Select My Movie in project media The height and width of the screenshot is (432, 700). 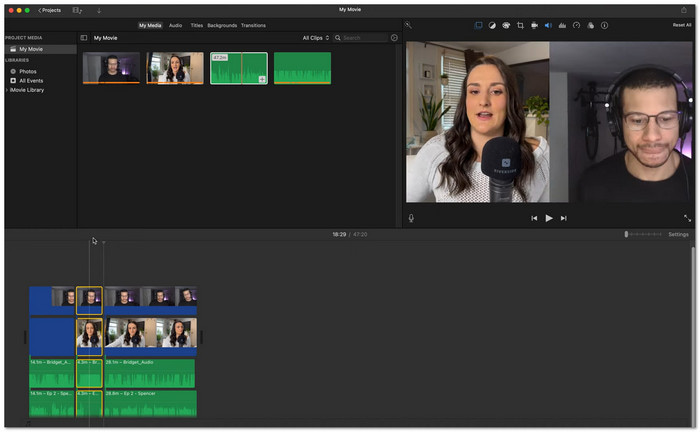click(x=40, y=49)
